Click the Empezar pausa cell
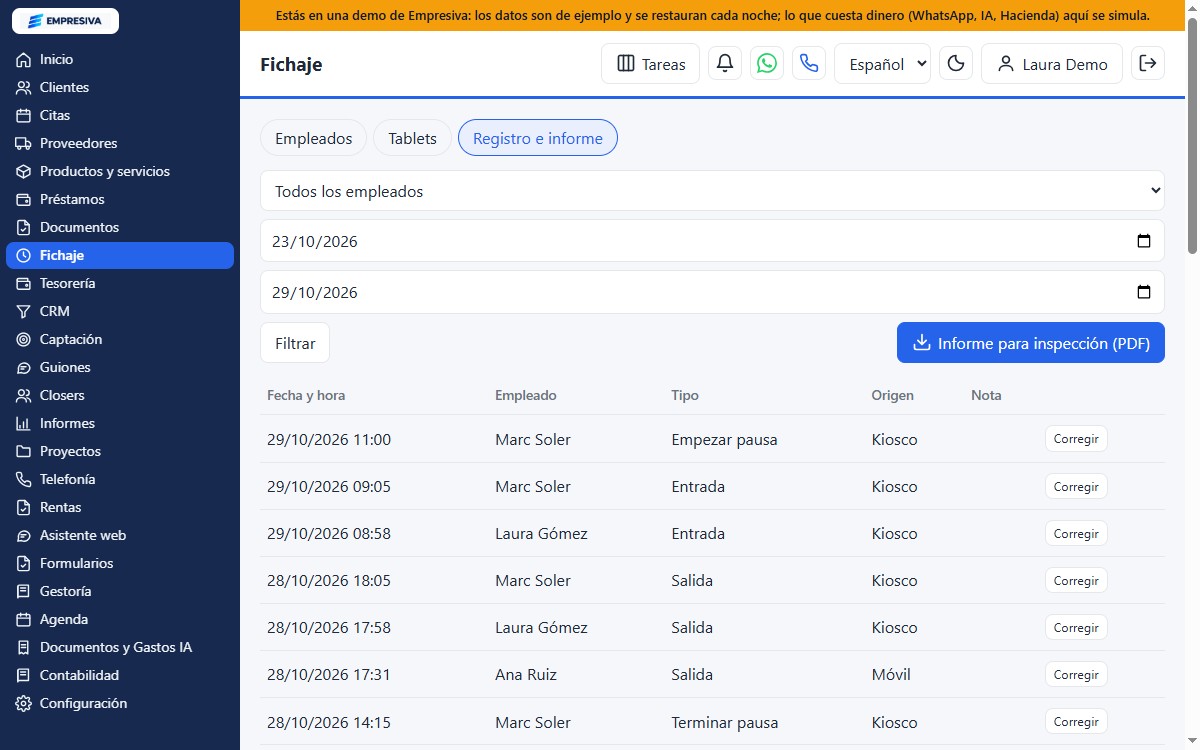This screenshot has height=750, width=1200. point(724,439)
